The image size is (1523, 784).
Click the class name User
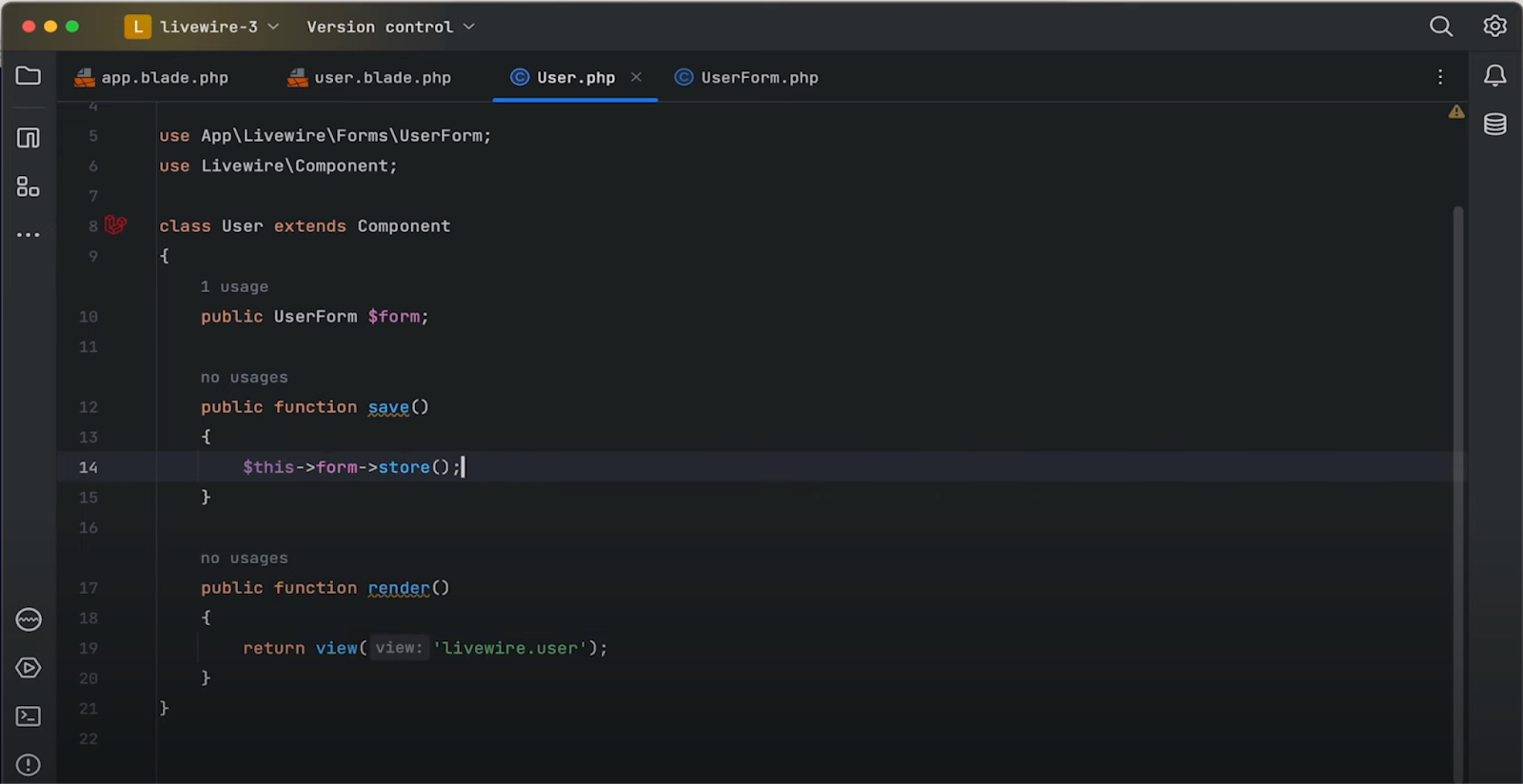point(243,226)
